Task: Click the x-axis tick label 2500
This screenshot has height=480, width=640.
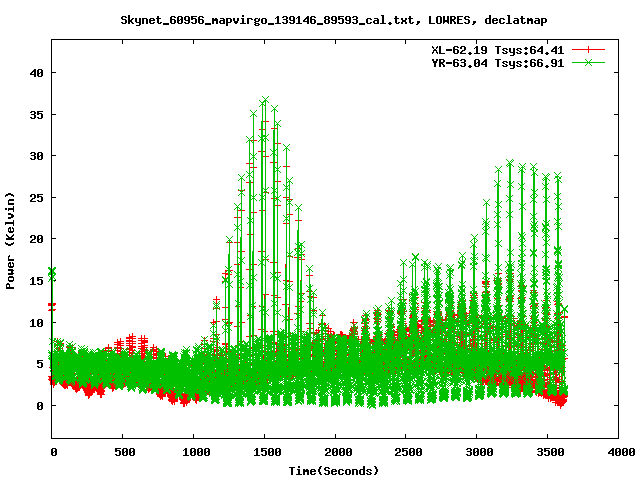Action: (x=409, y=452)
